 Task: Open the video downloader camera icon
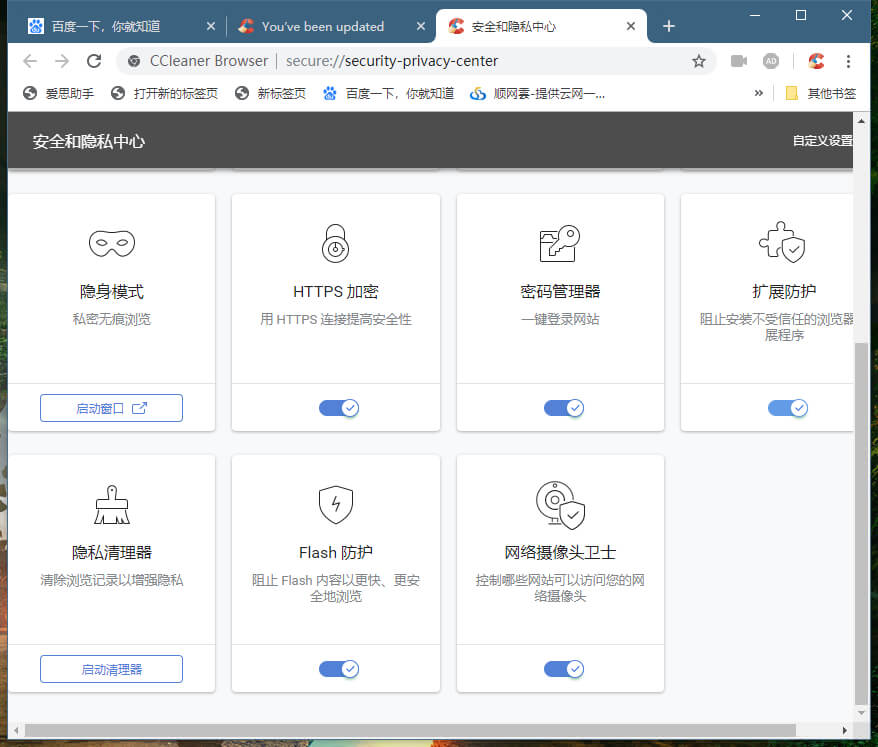pos(739,61)
